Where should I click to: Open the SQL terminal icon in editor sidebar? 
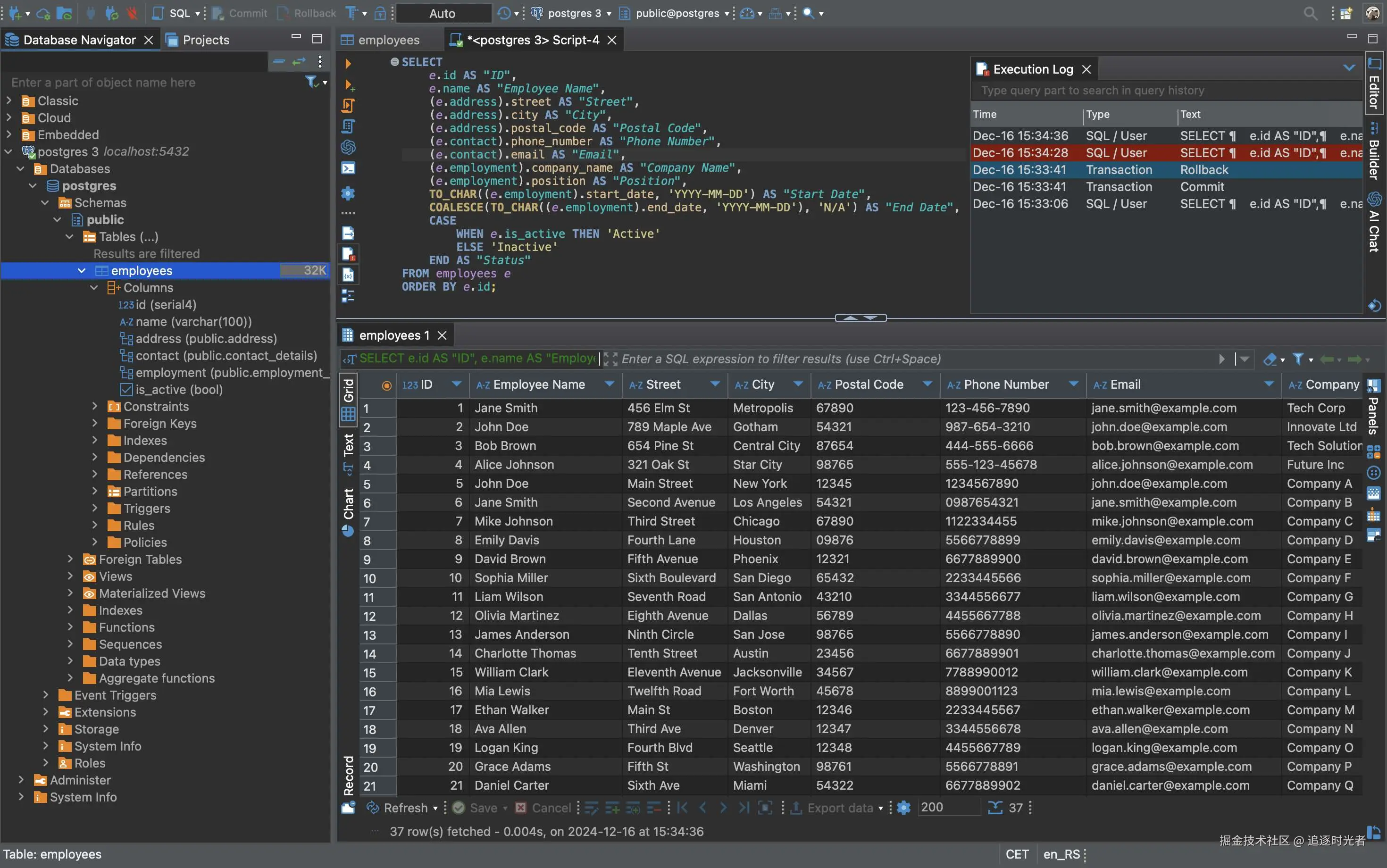[x=348, y=168]
